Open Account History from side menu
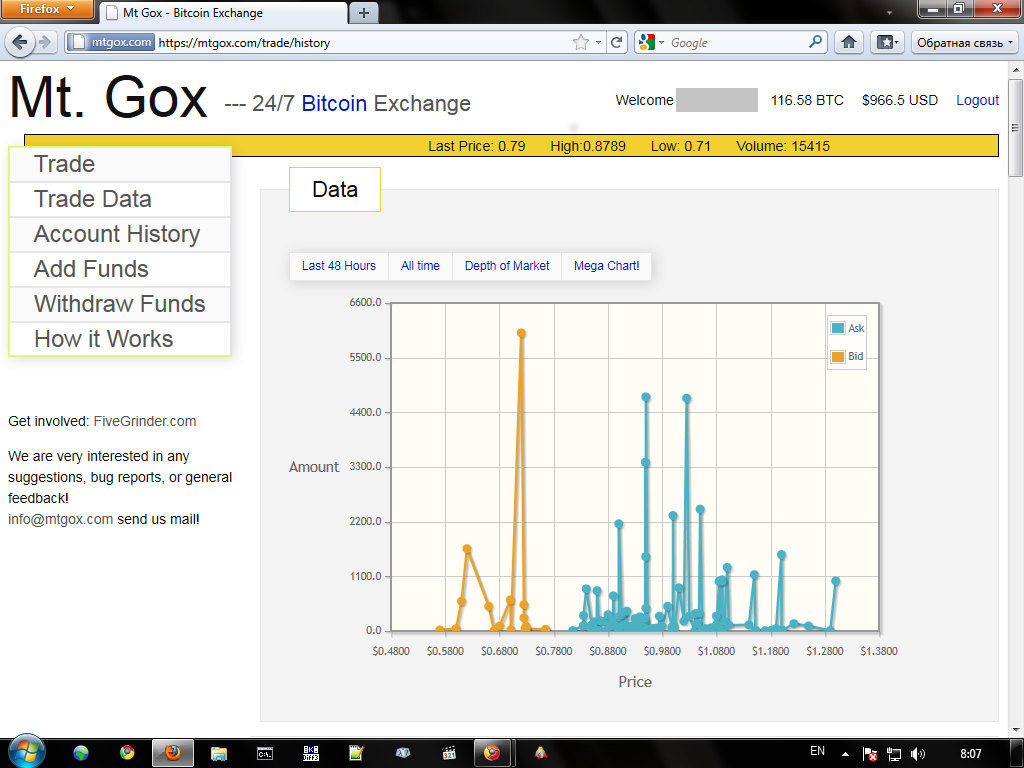 (117, 234)
